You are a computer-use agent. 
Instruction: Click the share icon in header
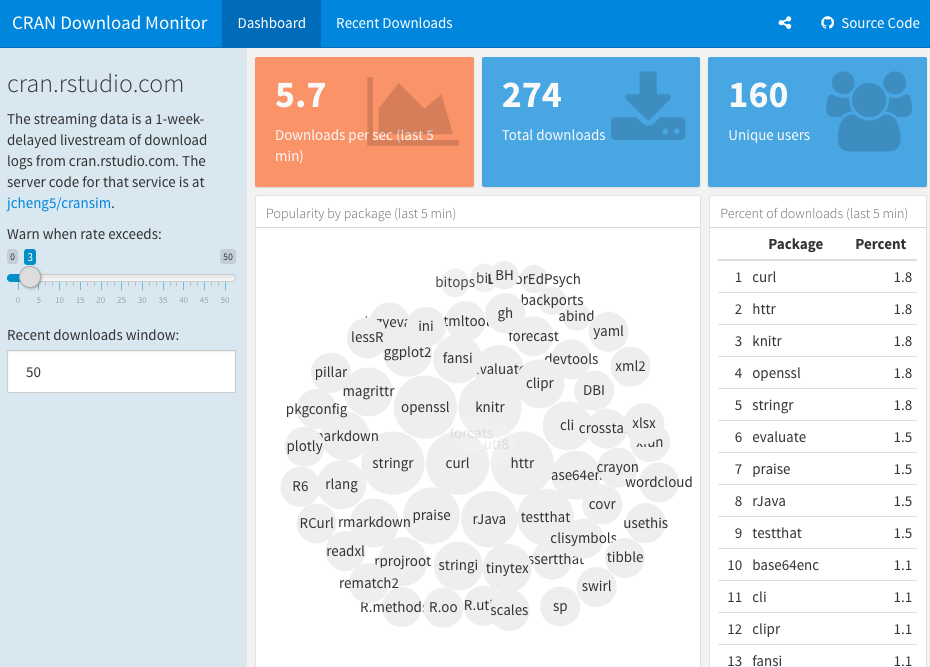point(785,23)
